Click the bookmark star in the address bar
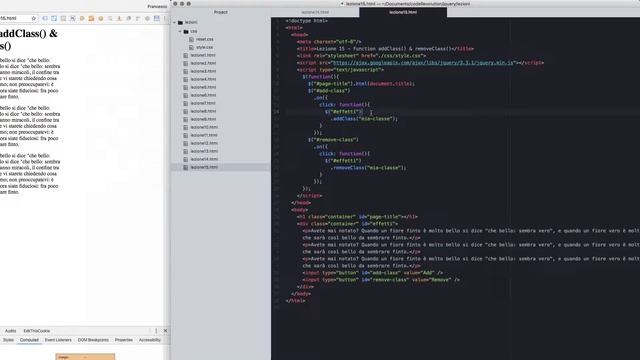This screenshot has height=360, width=640. tap(33, 18)
